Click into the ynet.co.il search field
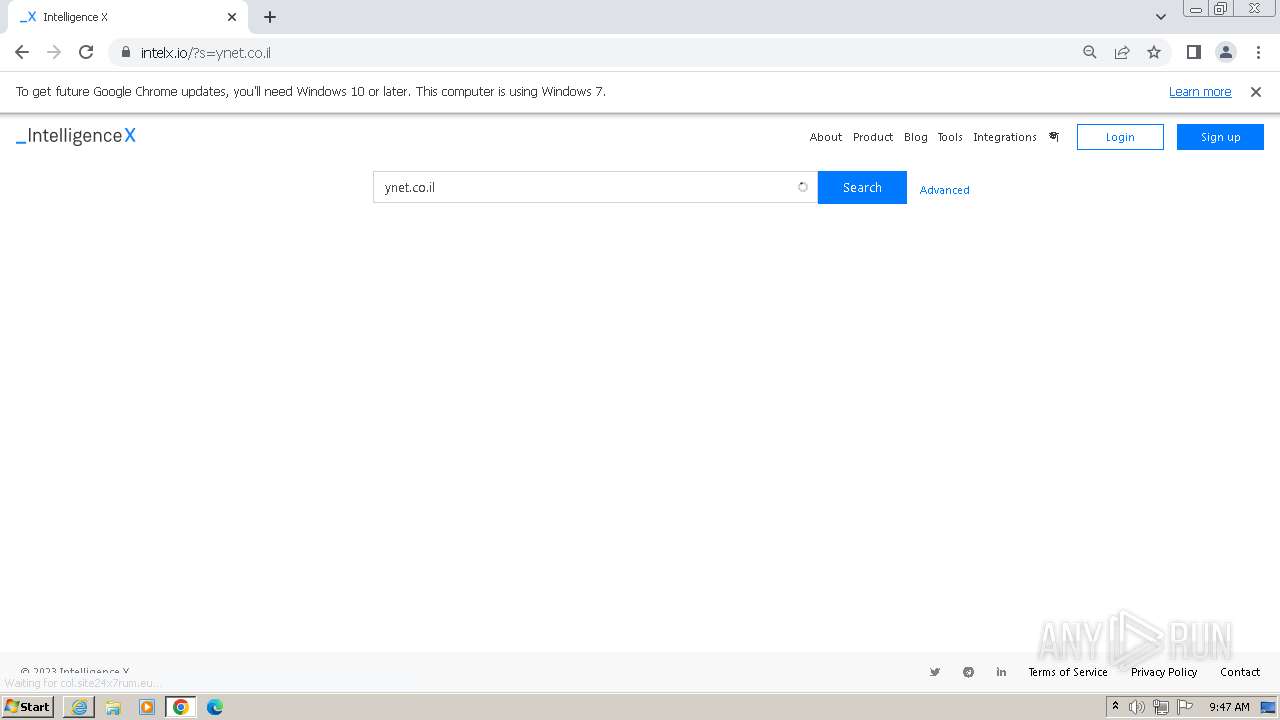 595,187
